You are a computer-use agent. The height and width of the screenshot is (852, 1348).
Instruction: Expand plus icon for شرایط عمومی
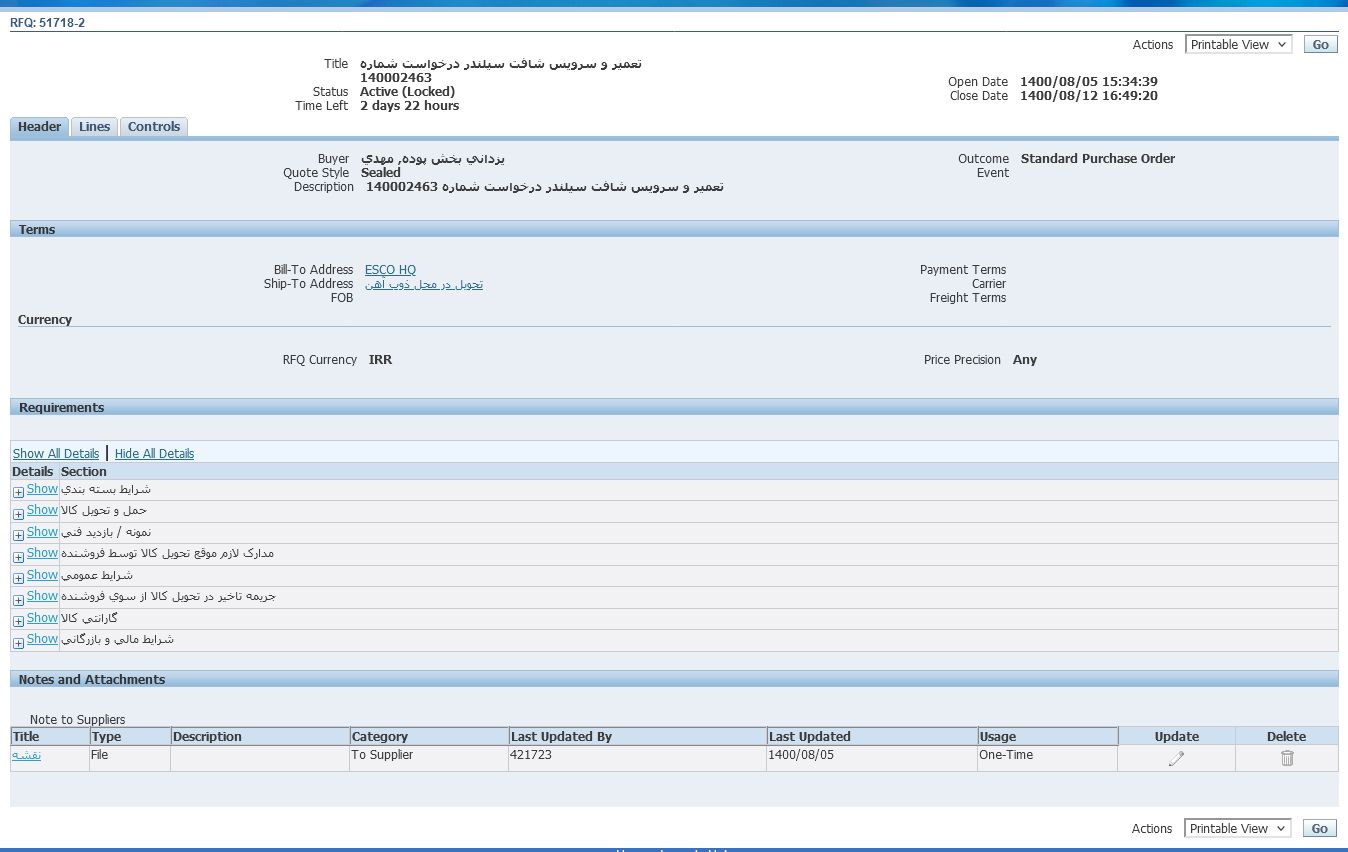point(18,578)
